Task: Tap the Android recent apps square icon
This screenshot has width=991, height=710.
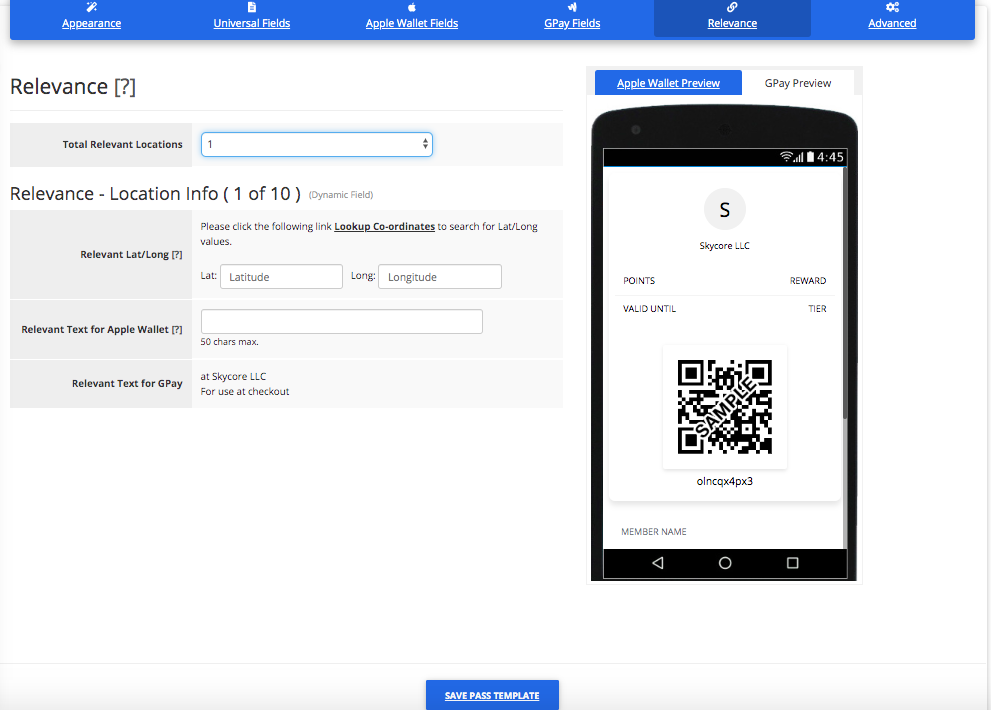Action: click(x=793, y=563)
